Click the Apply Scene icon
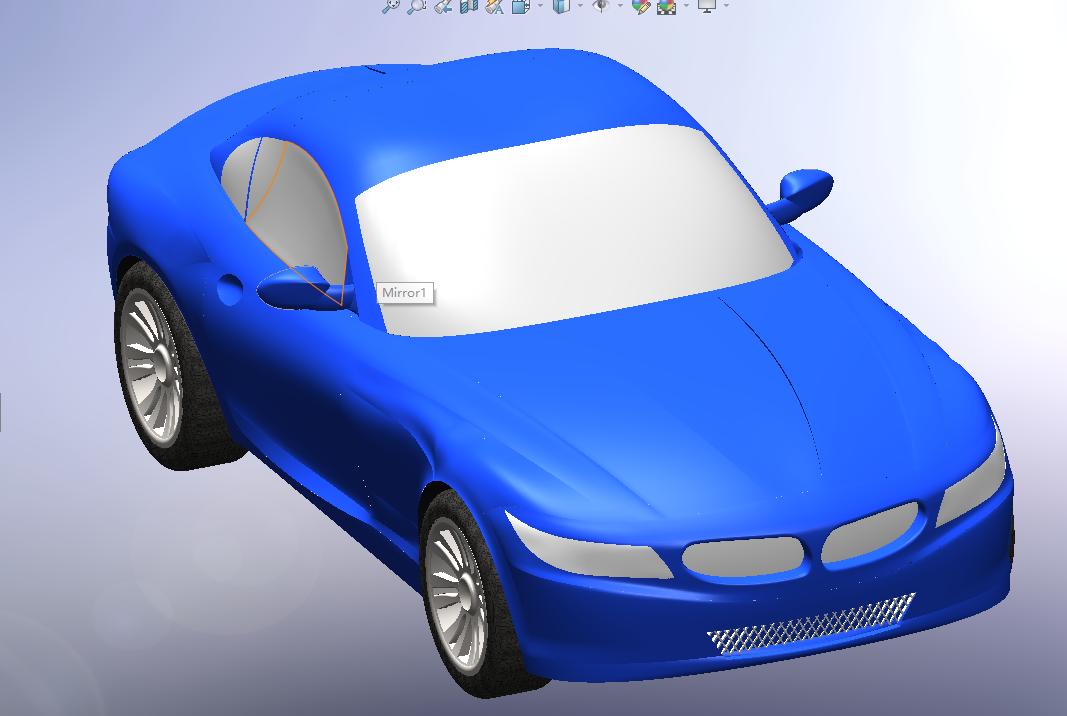The width and height of the screenshot is (1067, 716). (666, 7)
